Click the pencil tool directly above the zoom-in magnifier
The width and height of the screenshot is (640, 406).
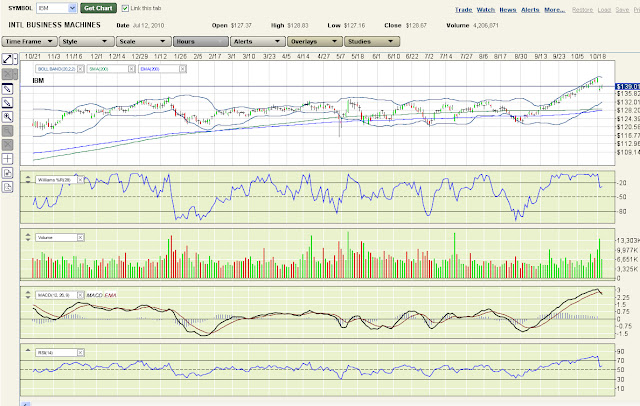(x=7, y=103)
